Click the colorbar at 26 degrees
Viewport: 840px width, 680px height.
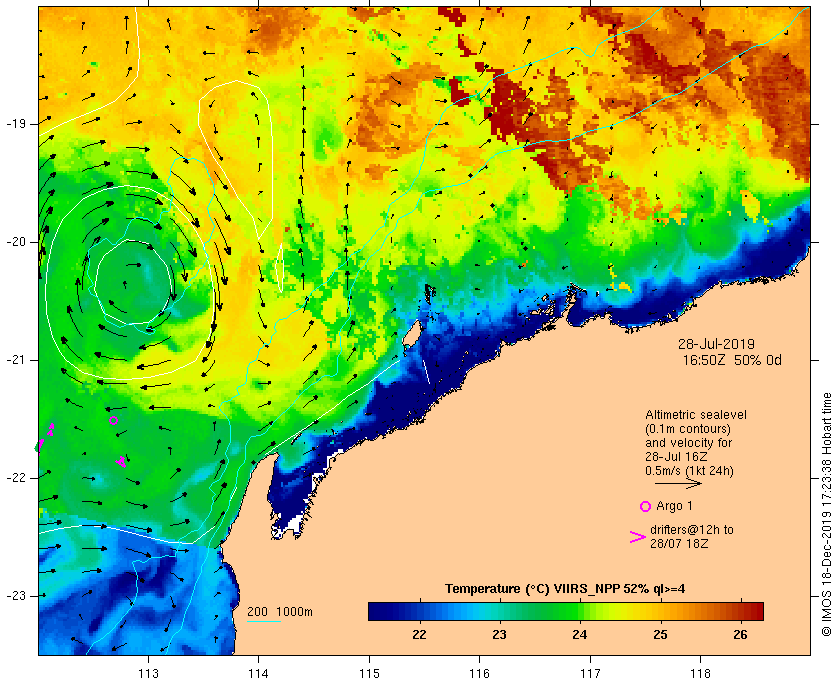740,611
